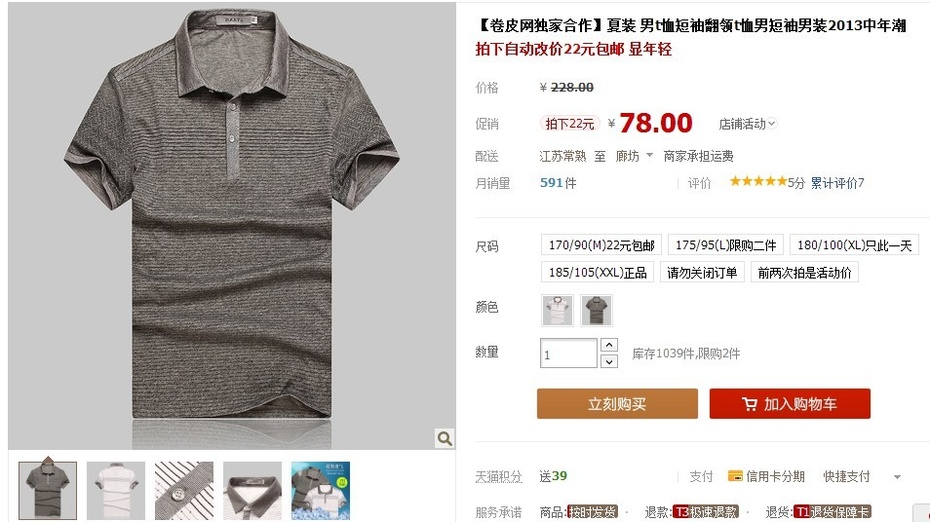The width and height of the screenshot is (930, 522).
Task: Click the credit card icon beside 信用卡分期
Action: [x=735, y=476]
